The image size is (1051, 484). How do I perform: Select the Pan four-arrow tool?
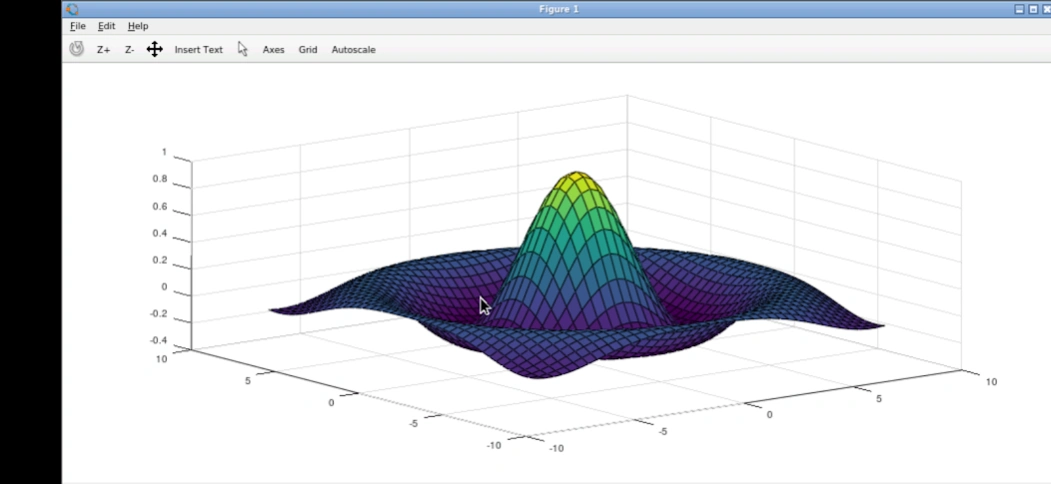point(154,49)
